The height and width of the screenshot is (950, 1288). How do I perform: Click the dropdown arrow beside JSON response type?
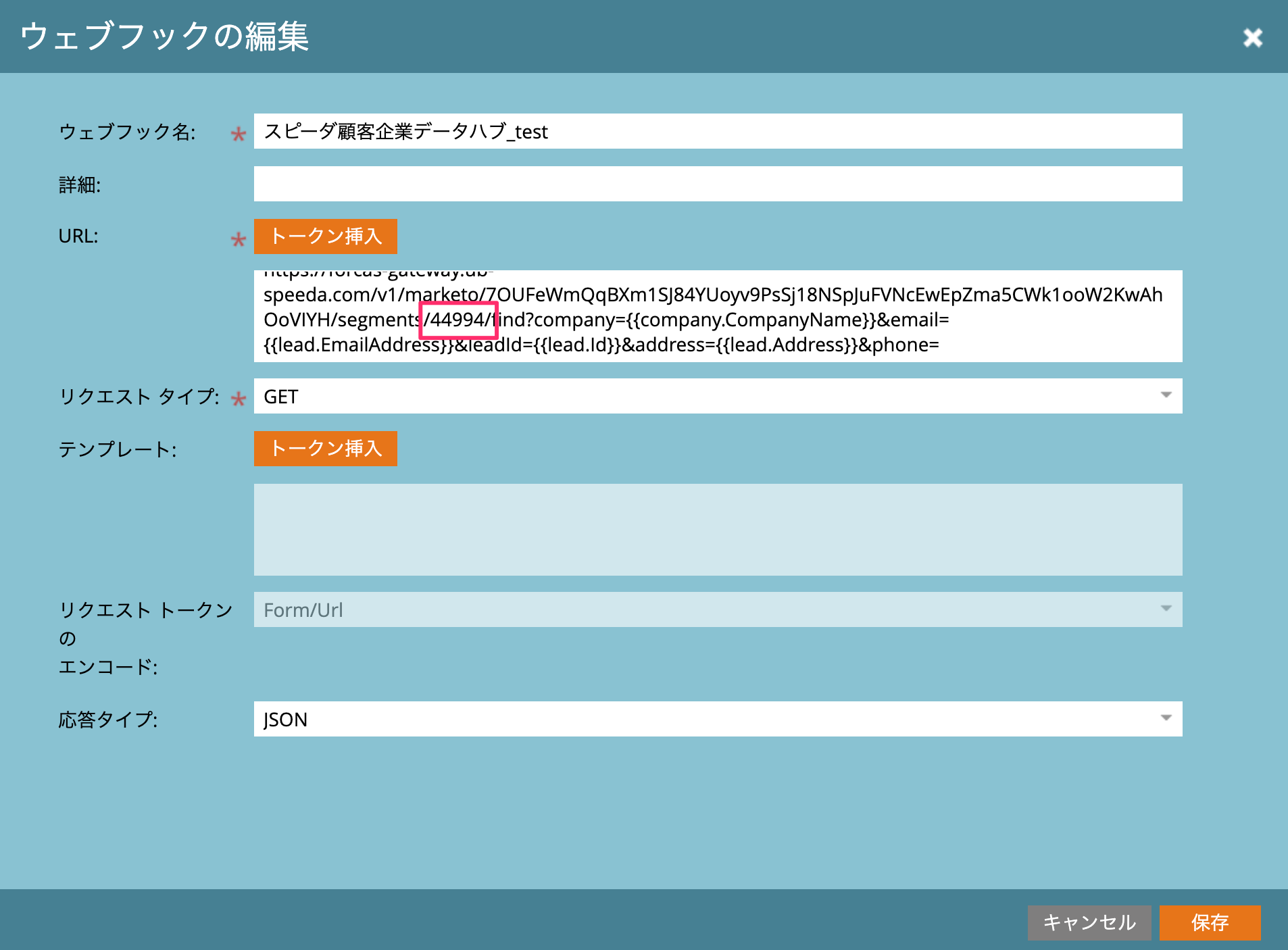(1166, 719)
